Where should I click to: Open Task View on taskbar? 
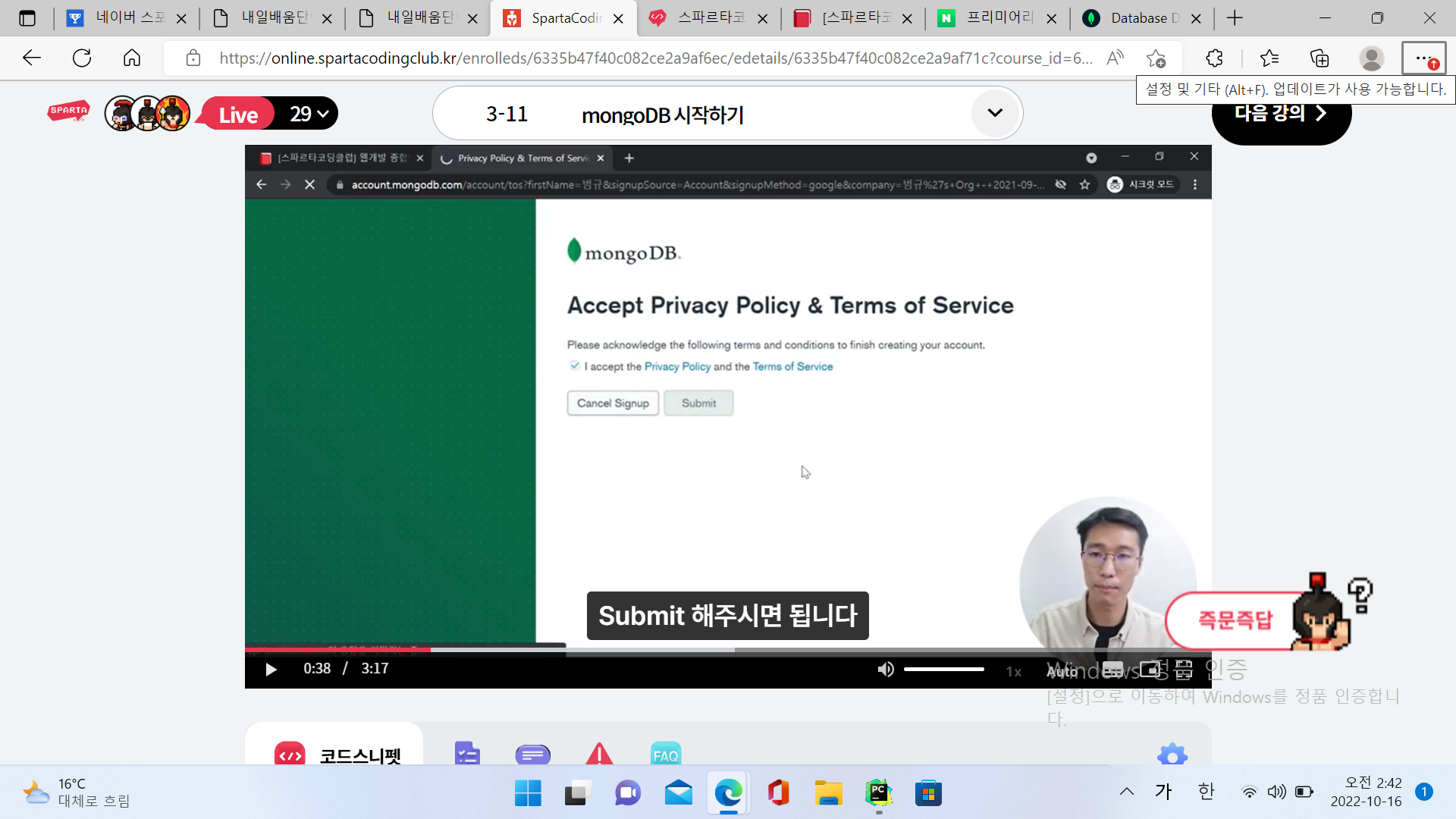577,793
